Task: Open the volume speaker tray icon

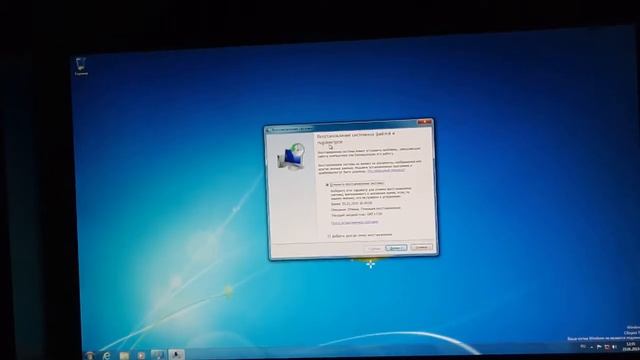Action: pos(614,347)
